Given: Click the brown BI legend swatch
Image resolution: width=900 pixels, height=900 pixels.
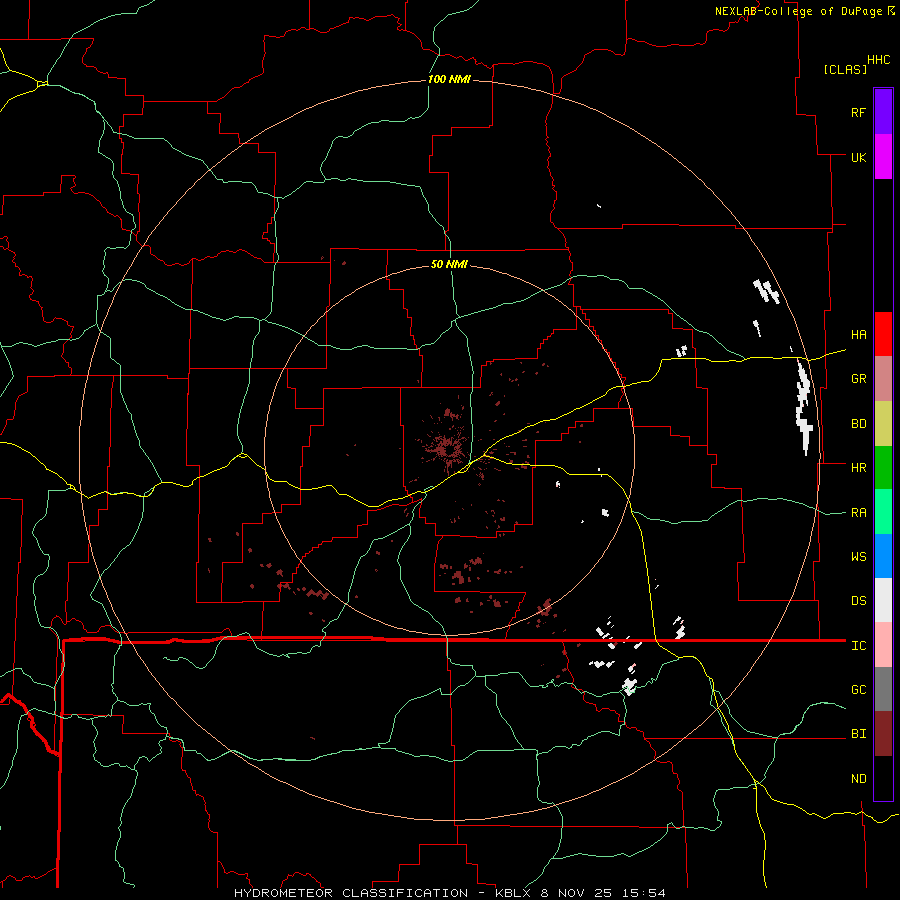Looking at the screenshot, I should (883, 734).
